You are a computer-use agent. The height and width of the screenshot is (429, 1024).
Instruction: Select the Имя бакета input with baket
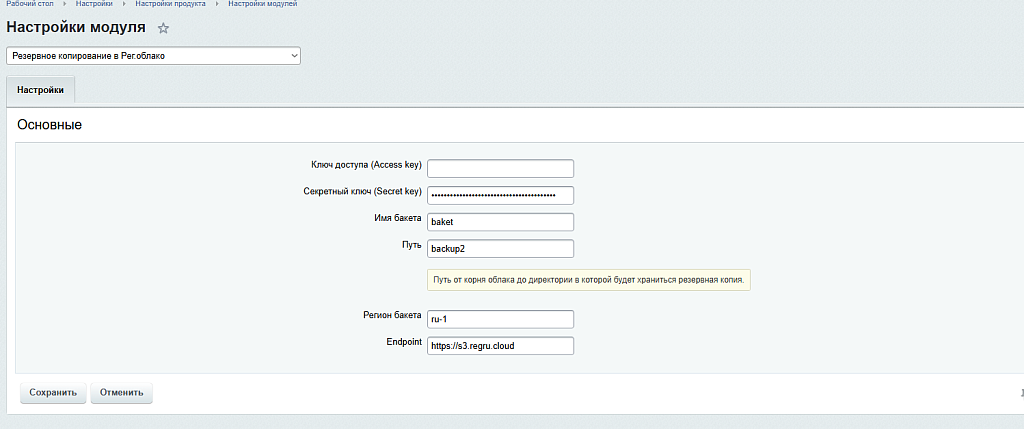coord(500,222)
